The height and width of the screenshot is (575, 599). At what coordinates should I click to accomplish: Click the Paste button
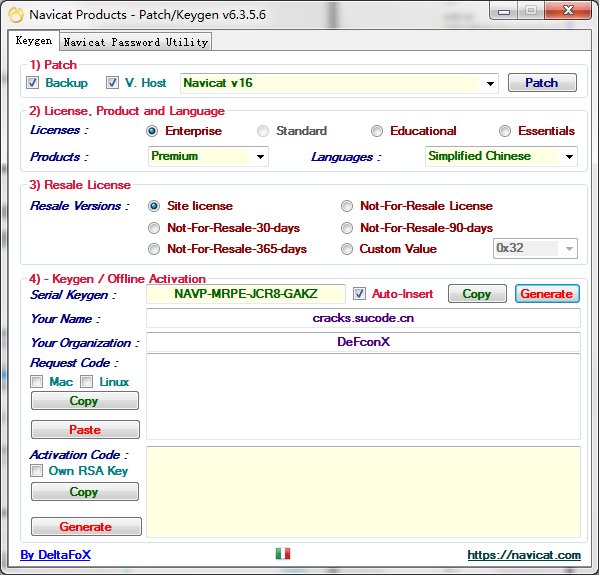point(85,429)
